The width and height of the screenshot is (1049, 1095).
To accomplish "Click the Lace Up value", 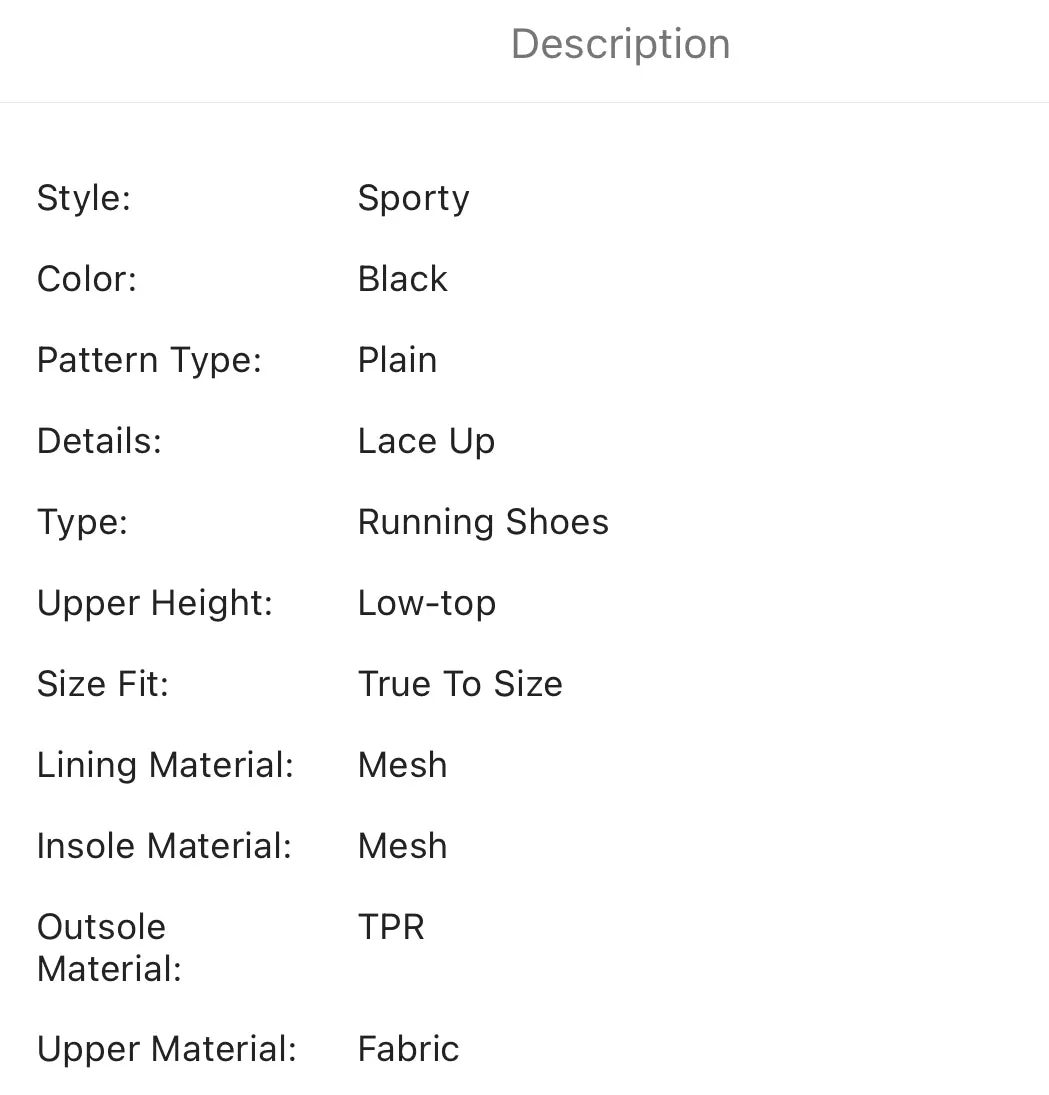I will (427, 442).
